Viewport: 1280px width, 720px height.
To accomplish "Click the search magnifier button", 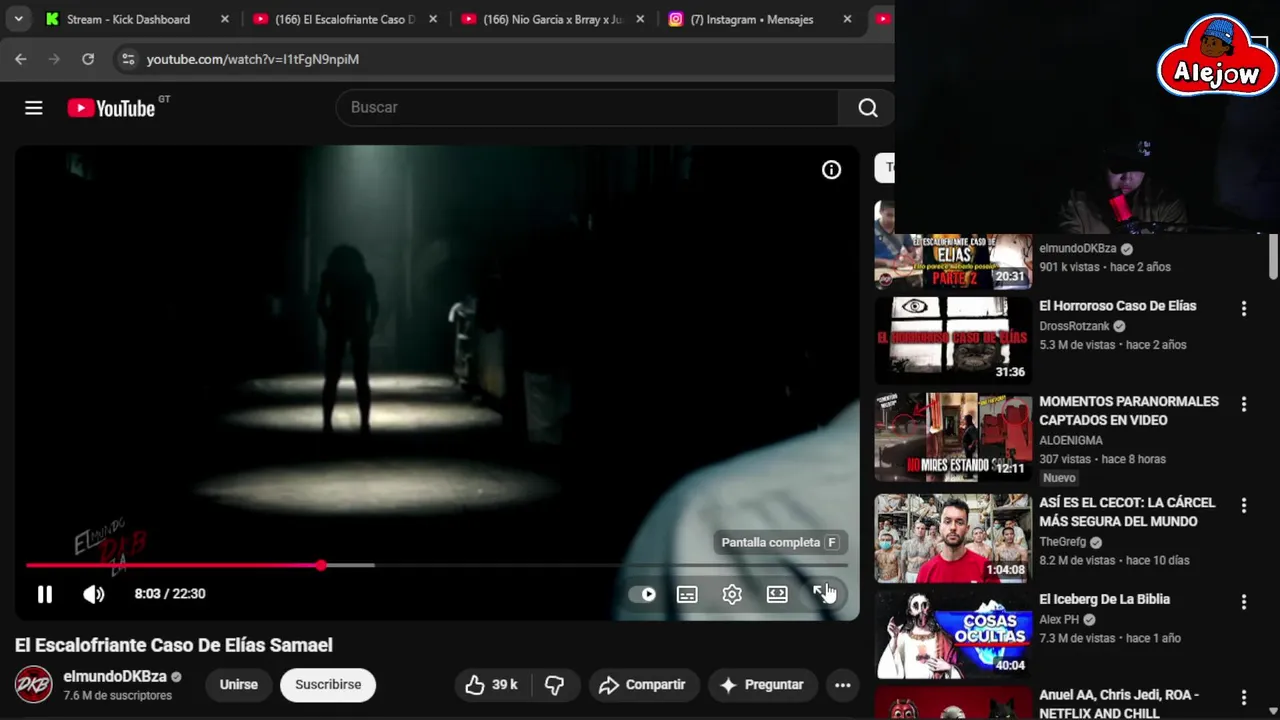I will [x=867, y=108].
